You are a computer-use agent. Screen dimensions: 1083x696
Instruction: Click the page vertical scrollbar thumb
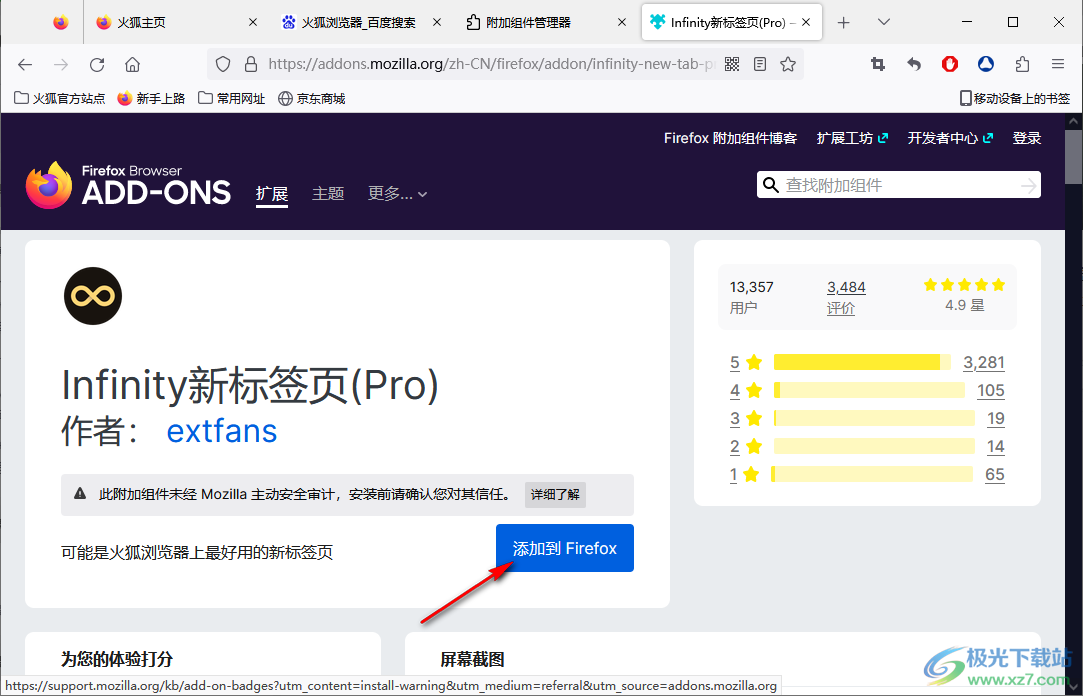(1073, 156)
